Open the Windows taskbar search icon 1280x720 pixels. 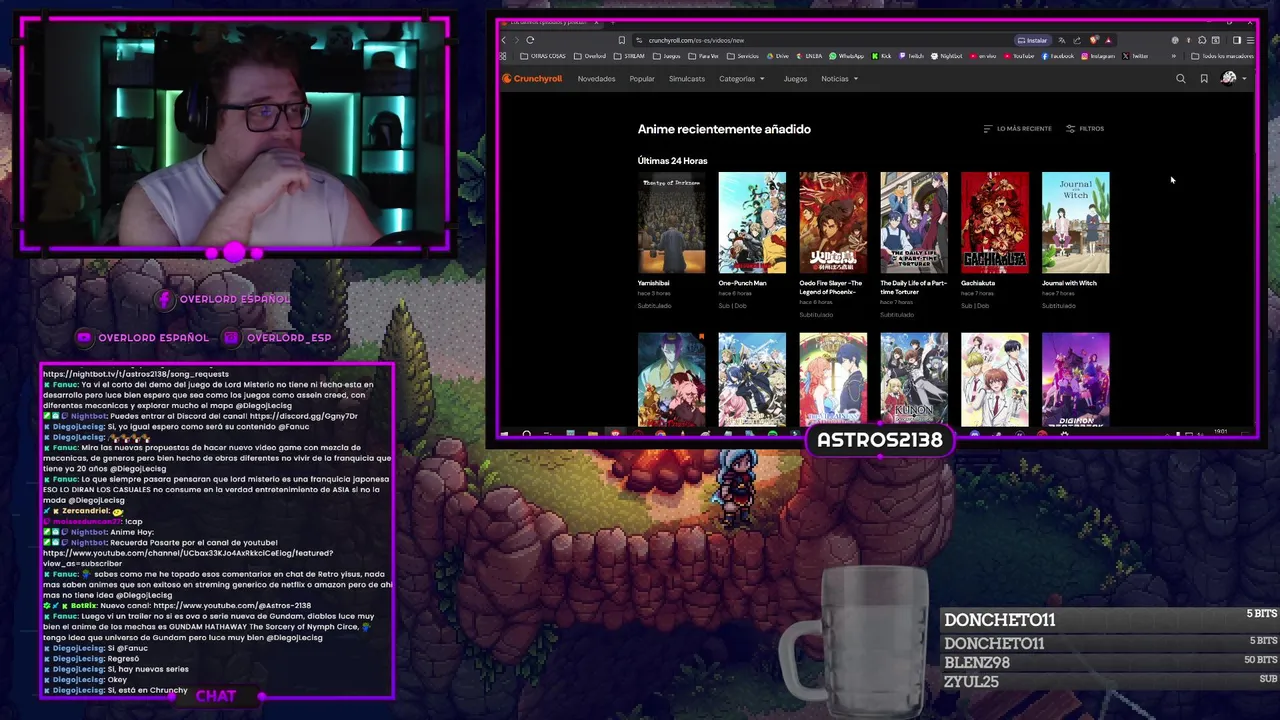coord(526,434)
